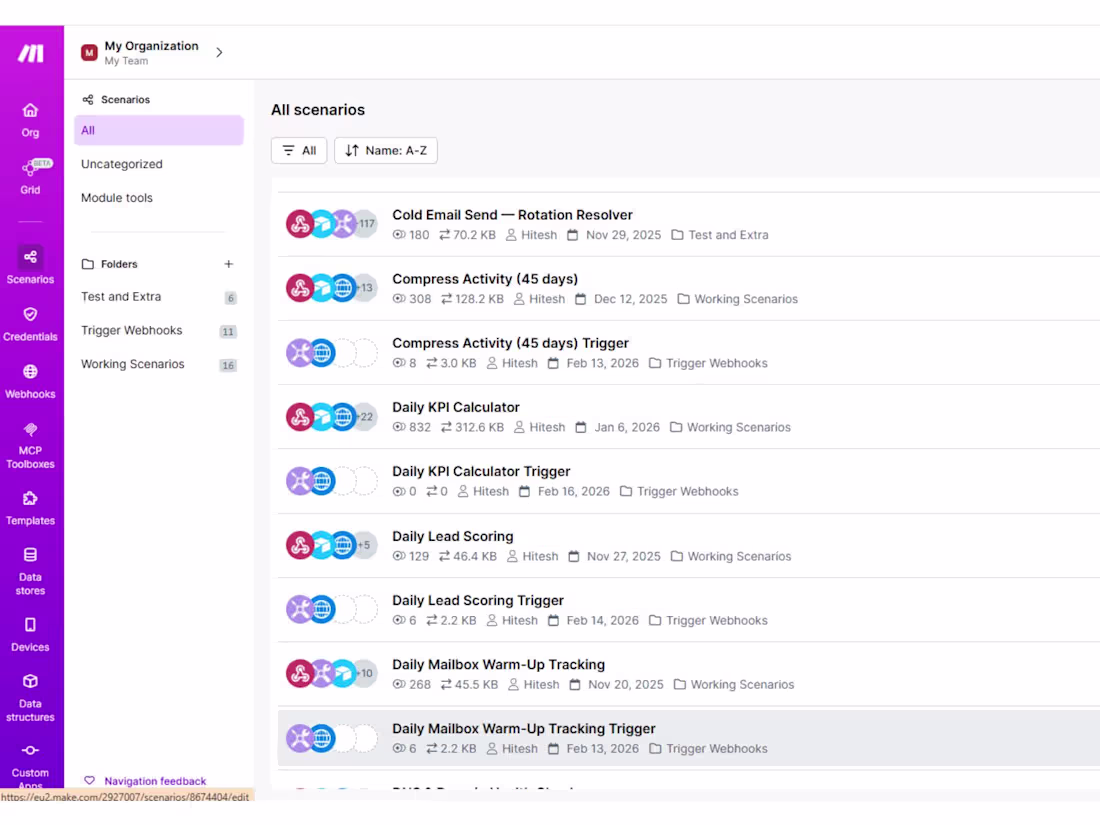Open Daily Mailbox Warm-Up Tracking scenario
Screen dimensions: 1100x825
[498, 664]
